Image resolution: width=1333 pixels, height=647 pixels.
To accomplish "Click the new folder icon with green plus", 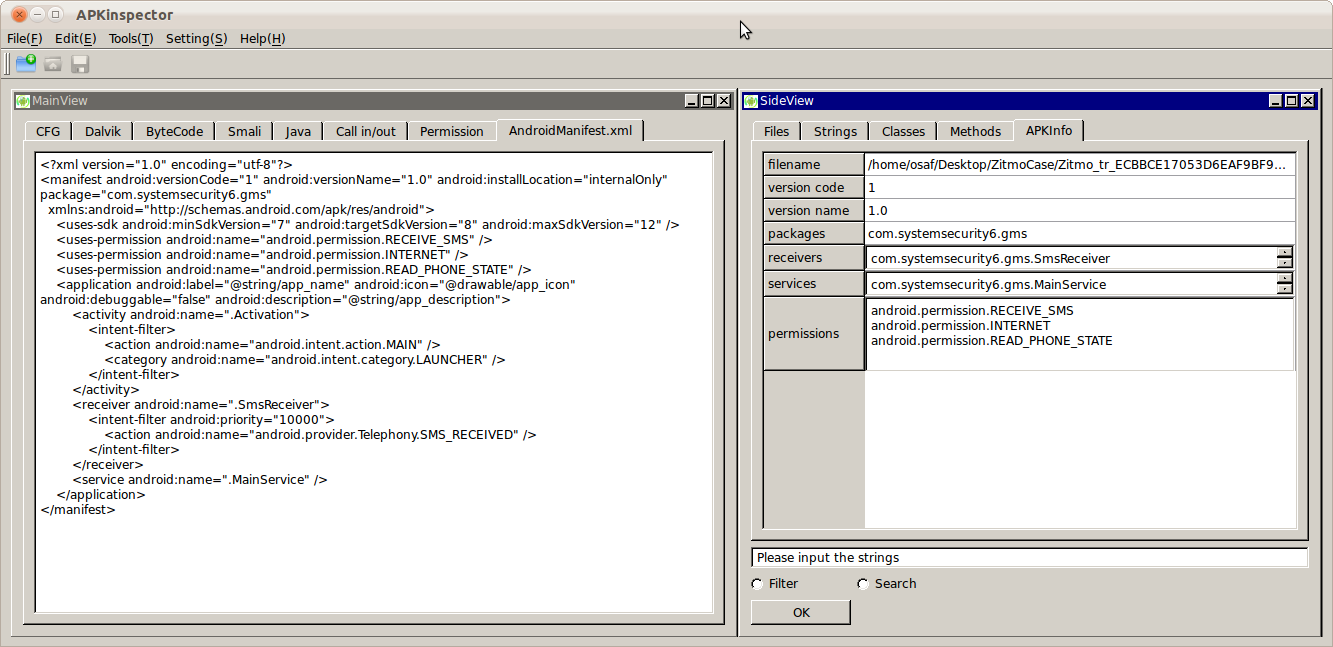I will [26, 64].
